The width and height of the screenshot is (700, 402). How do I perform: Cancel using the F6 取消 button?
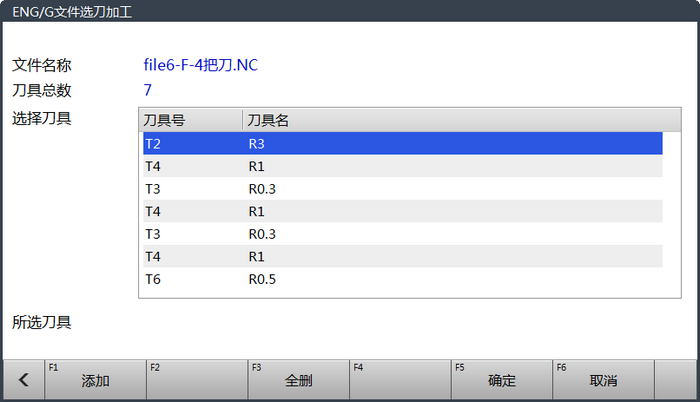pyautogui.click(x=603, y=380)
